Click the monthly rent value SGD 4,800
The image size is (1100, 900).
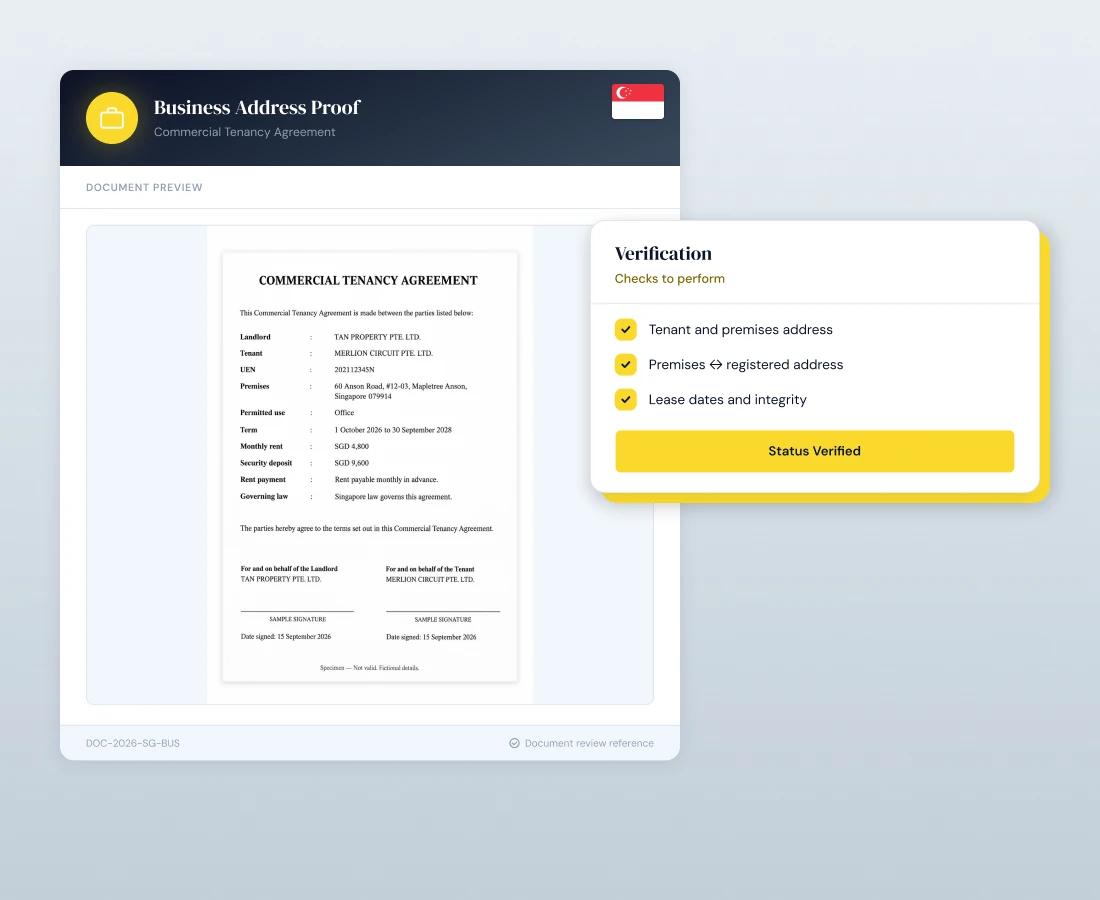[351, 446]
